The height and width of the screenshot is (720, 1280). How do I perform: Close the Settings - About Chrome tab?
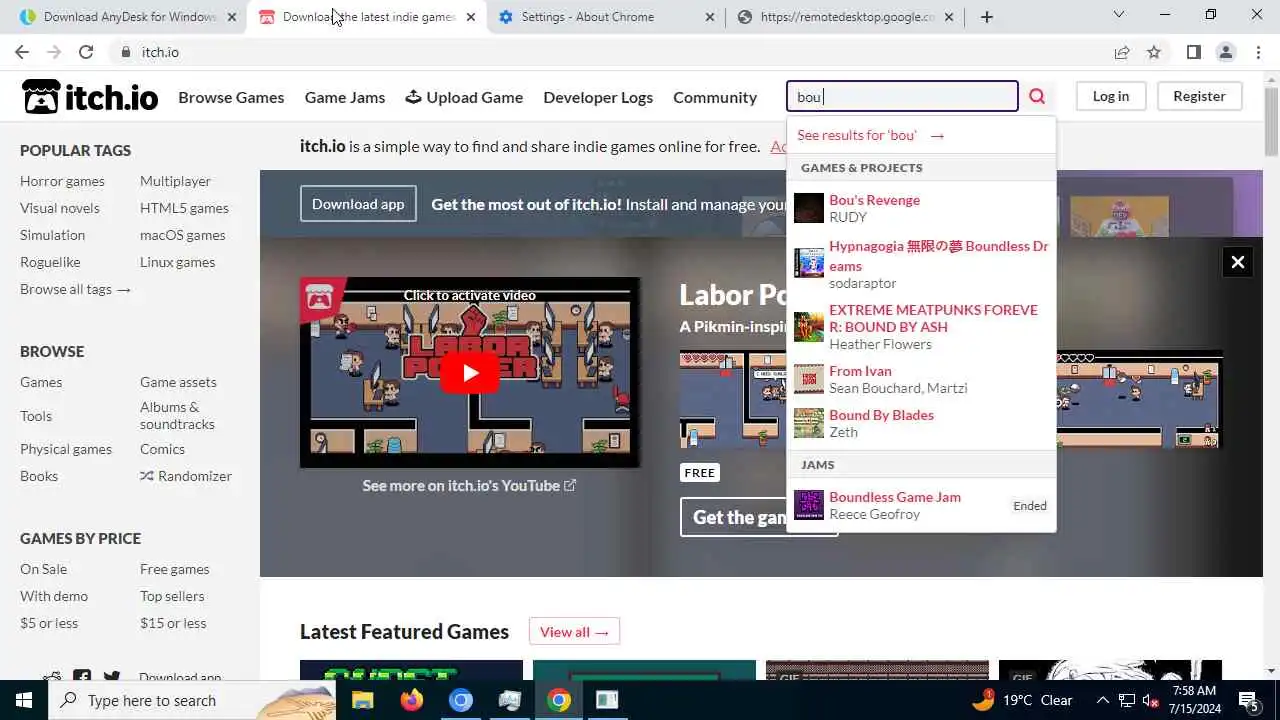pos(710,17)
